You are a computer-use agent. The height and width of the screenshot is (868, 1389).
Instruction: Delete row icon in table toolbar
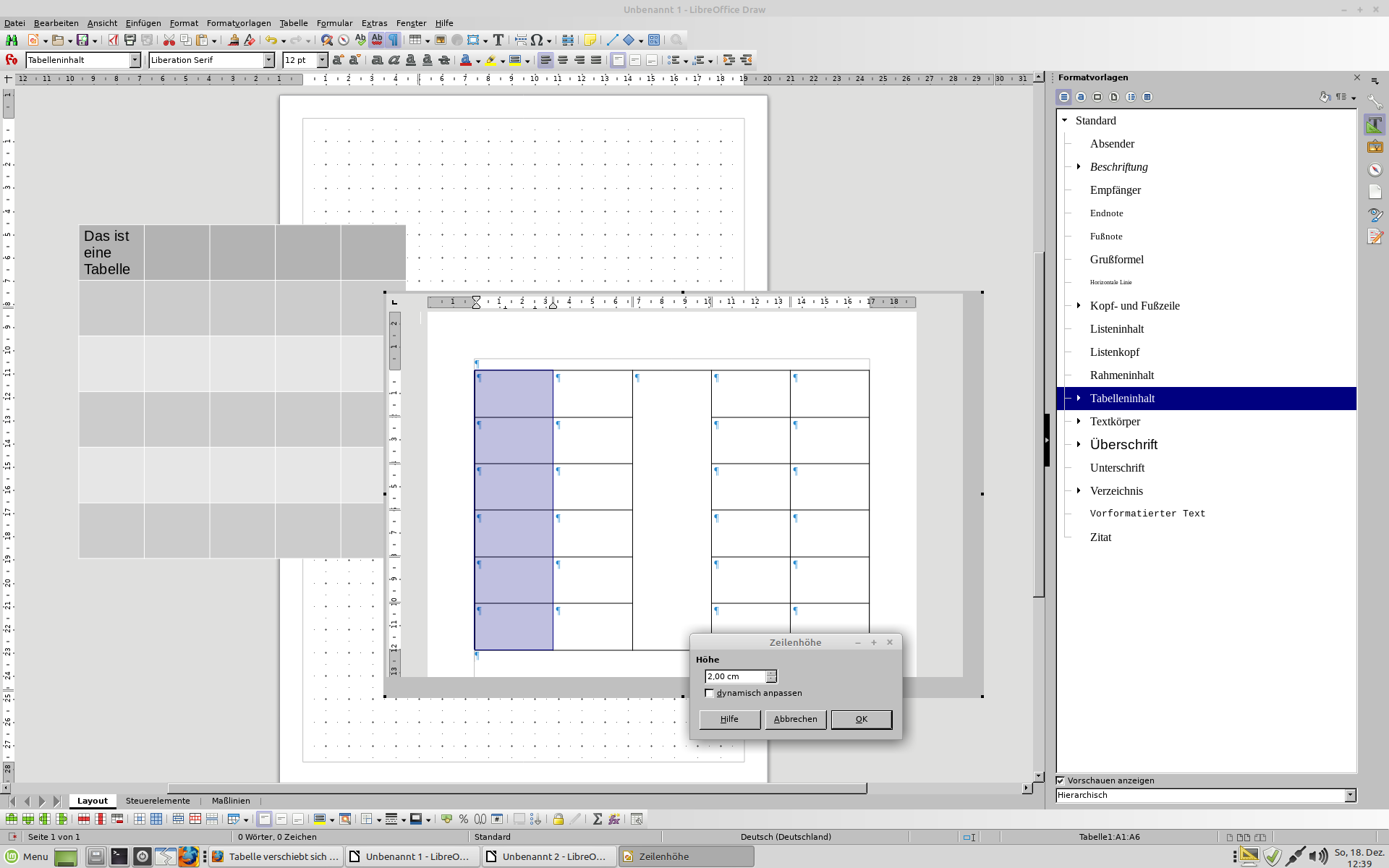click(x=84, y=819)
